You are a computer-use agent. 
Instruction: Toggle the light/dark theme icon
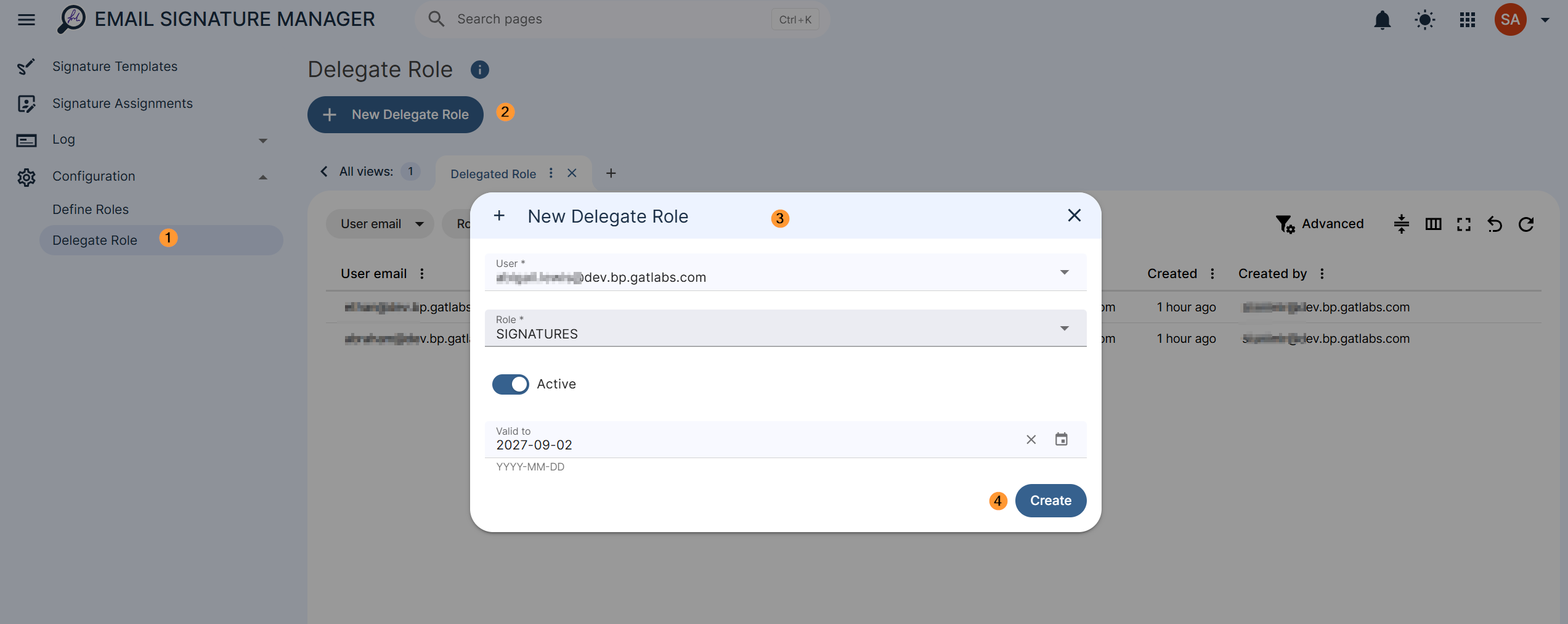1425,20
